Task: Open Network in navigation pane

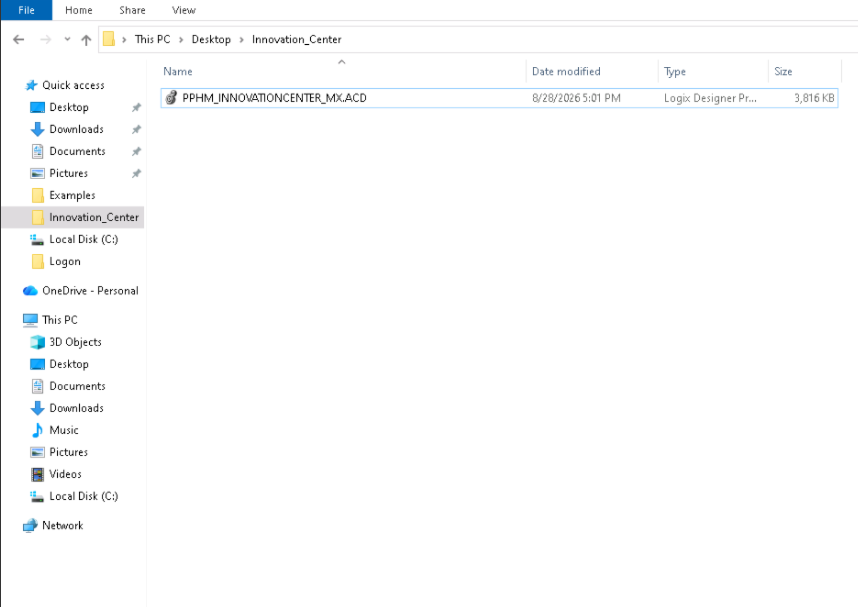Action: (62, 525)
